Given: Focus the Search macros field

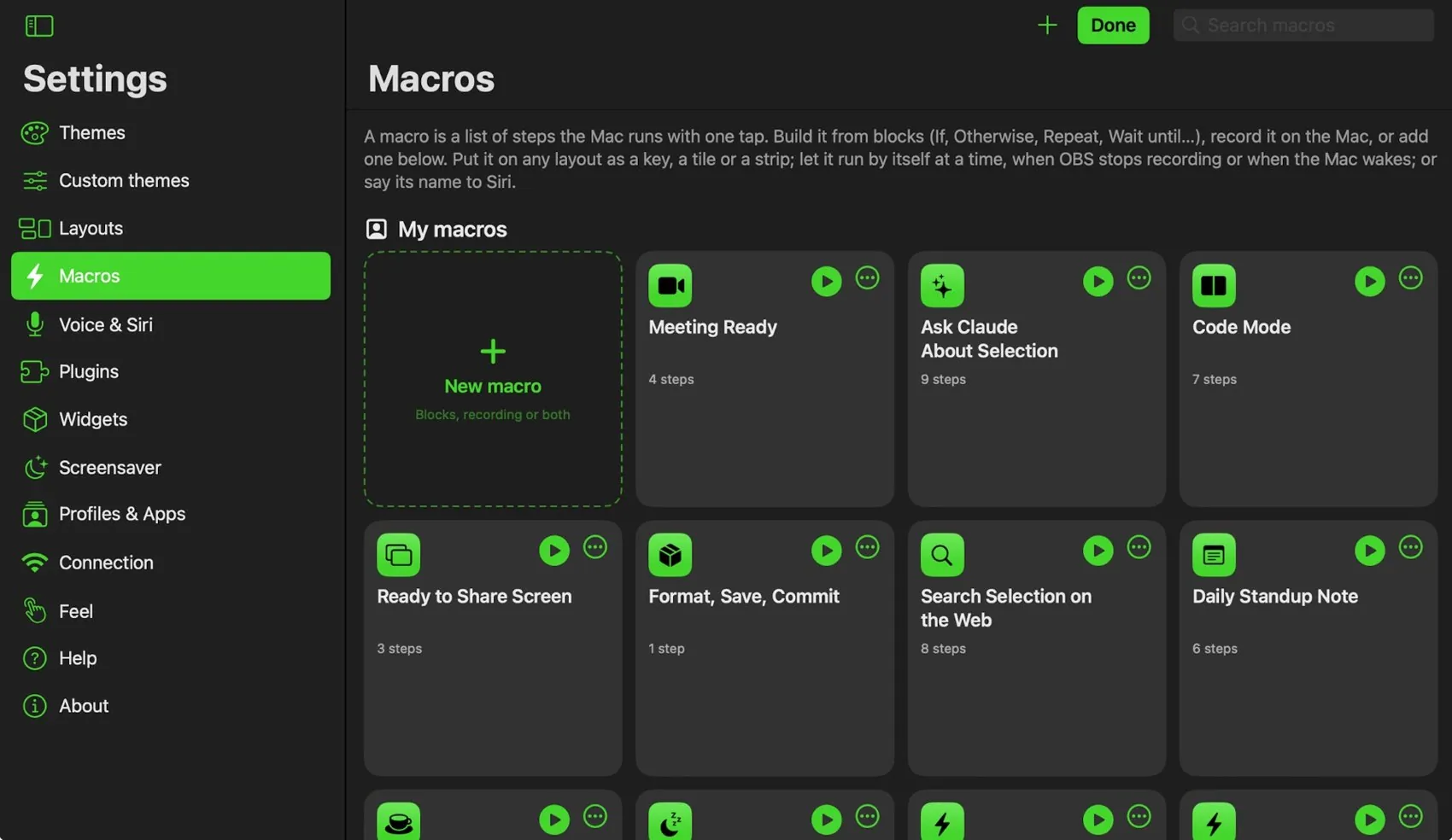Looking at the screenshot, I should (x=1303, y=26).
